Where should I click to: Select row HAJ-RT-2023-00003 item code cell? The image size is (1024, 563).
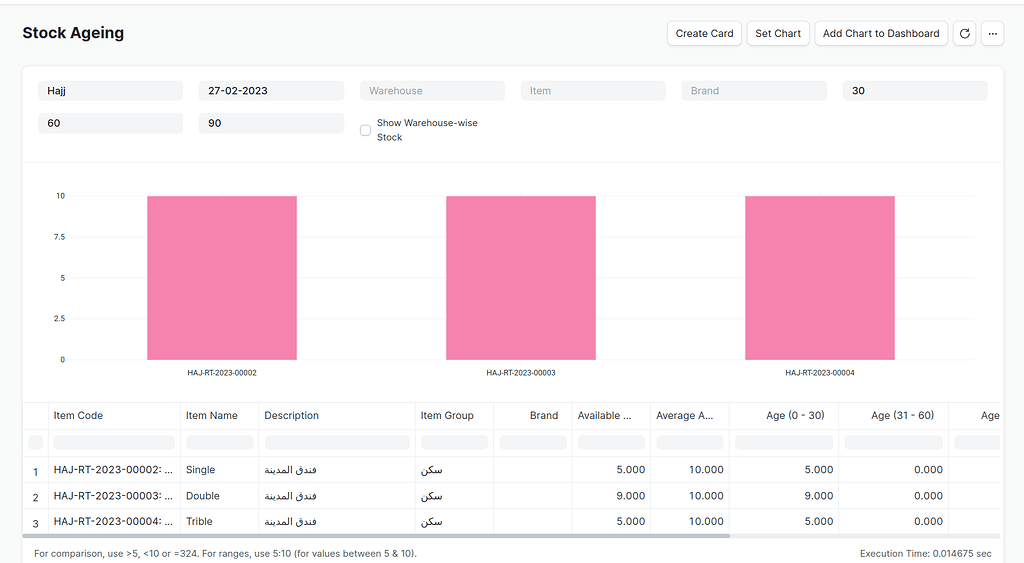114,496
